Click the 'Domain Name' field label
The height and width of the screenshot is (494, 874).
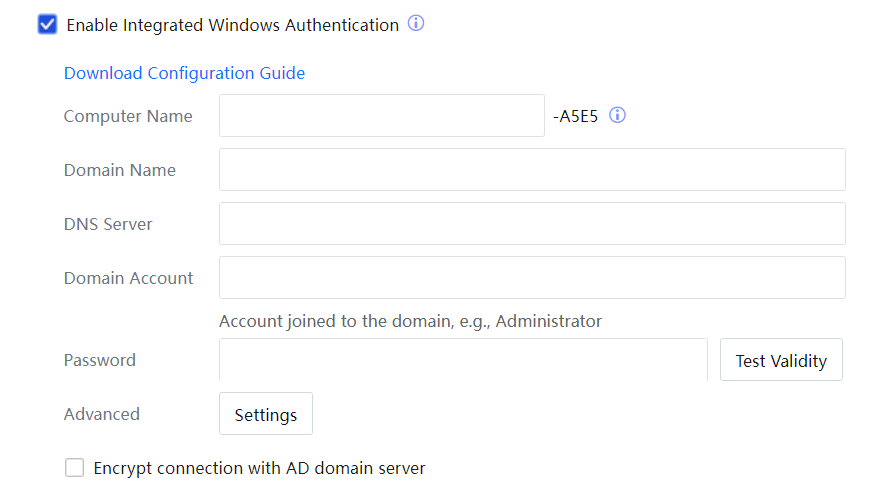click(x=120, y=170)
